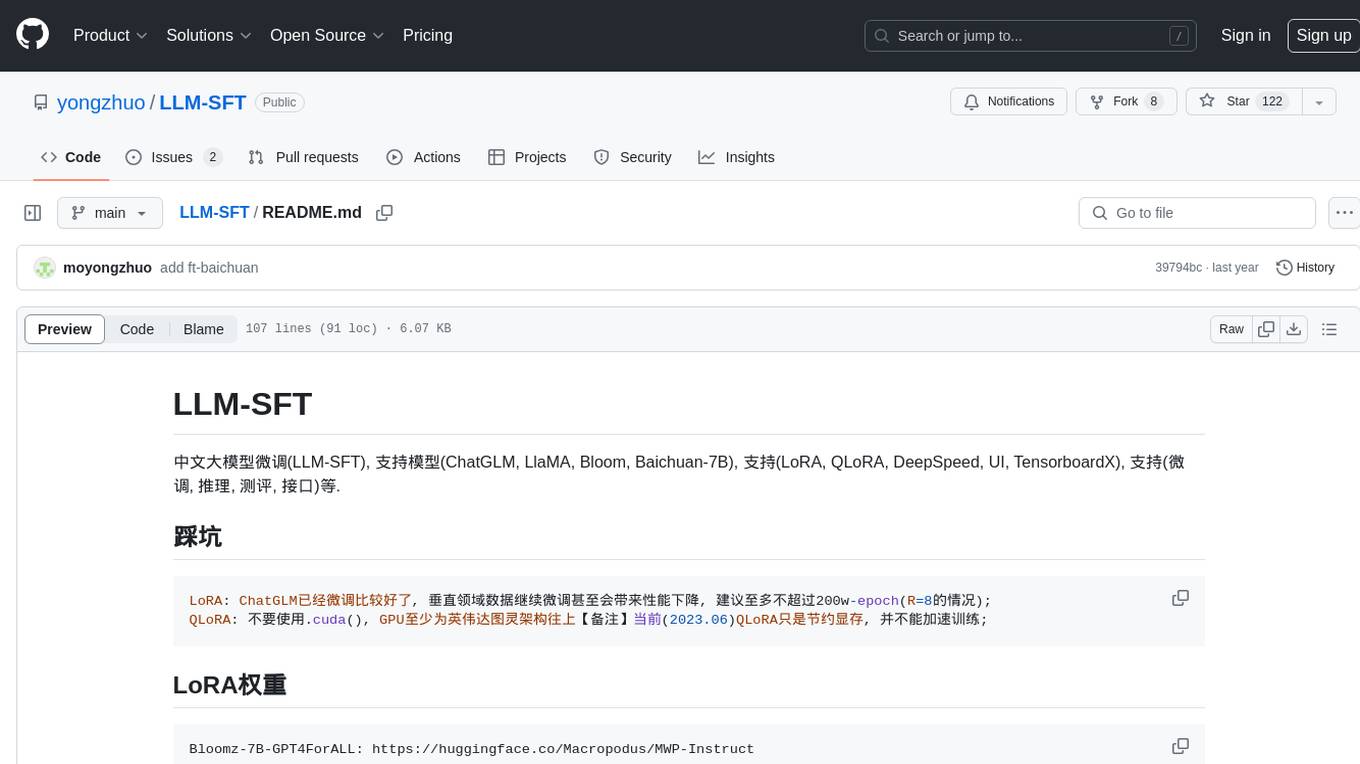
Task: Copy the LoRA/QLoRA code block
Action: point(1180,598)
